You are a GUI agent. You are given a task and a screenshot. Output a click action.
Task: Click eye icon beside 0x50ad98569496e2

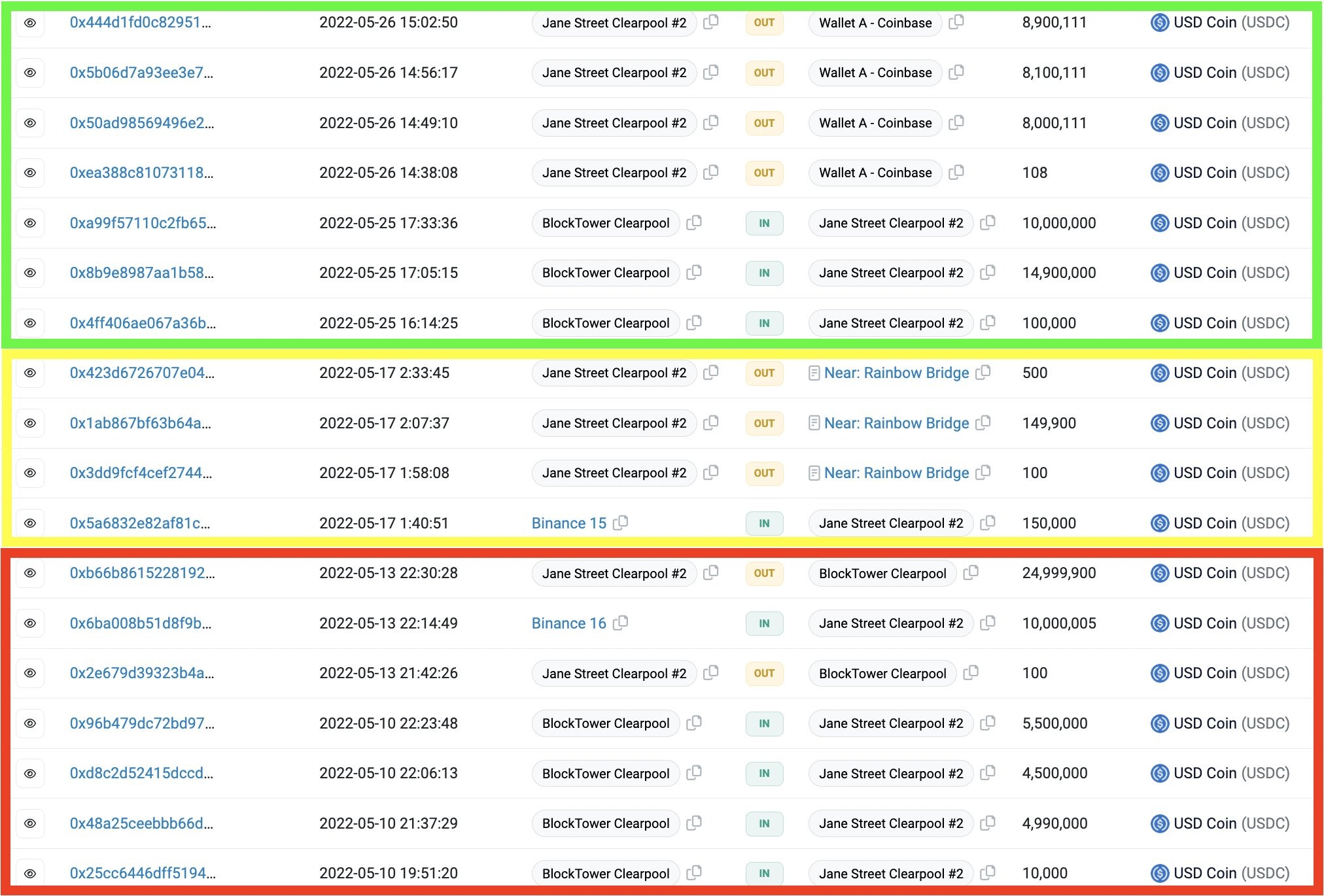pyautogui.click(x=30, y=123)
